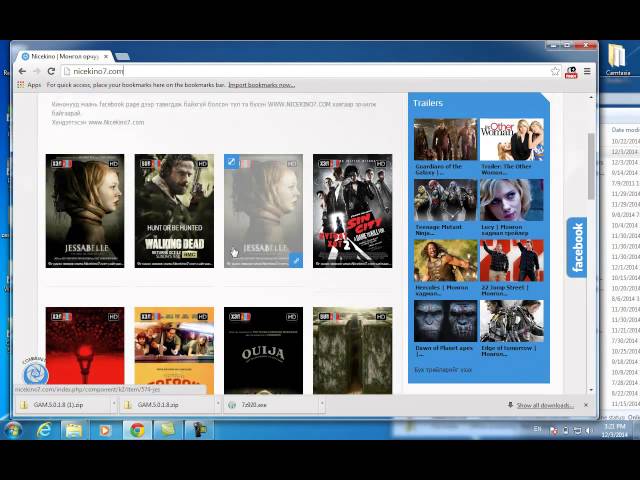Click Show all downloads link
The width and height of the screenshot is (640, 480).
coord(545,405)
